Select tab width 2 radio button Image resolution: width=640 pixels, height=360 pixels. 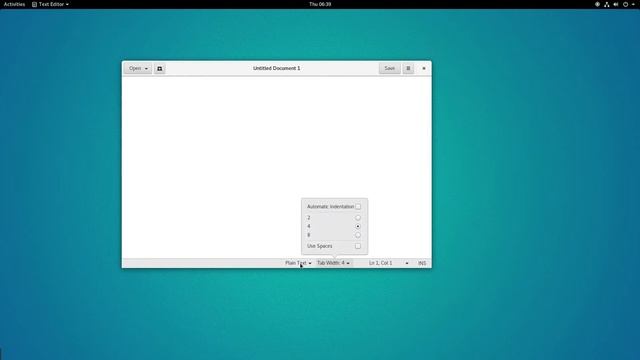[358, 218]
